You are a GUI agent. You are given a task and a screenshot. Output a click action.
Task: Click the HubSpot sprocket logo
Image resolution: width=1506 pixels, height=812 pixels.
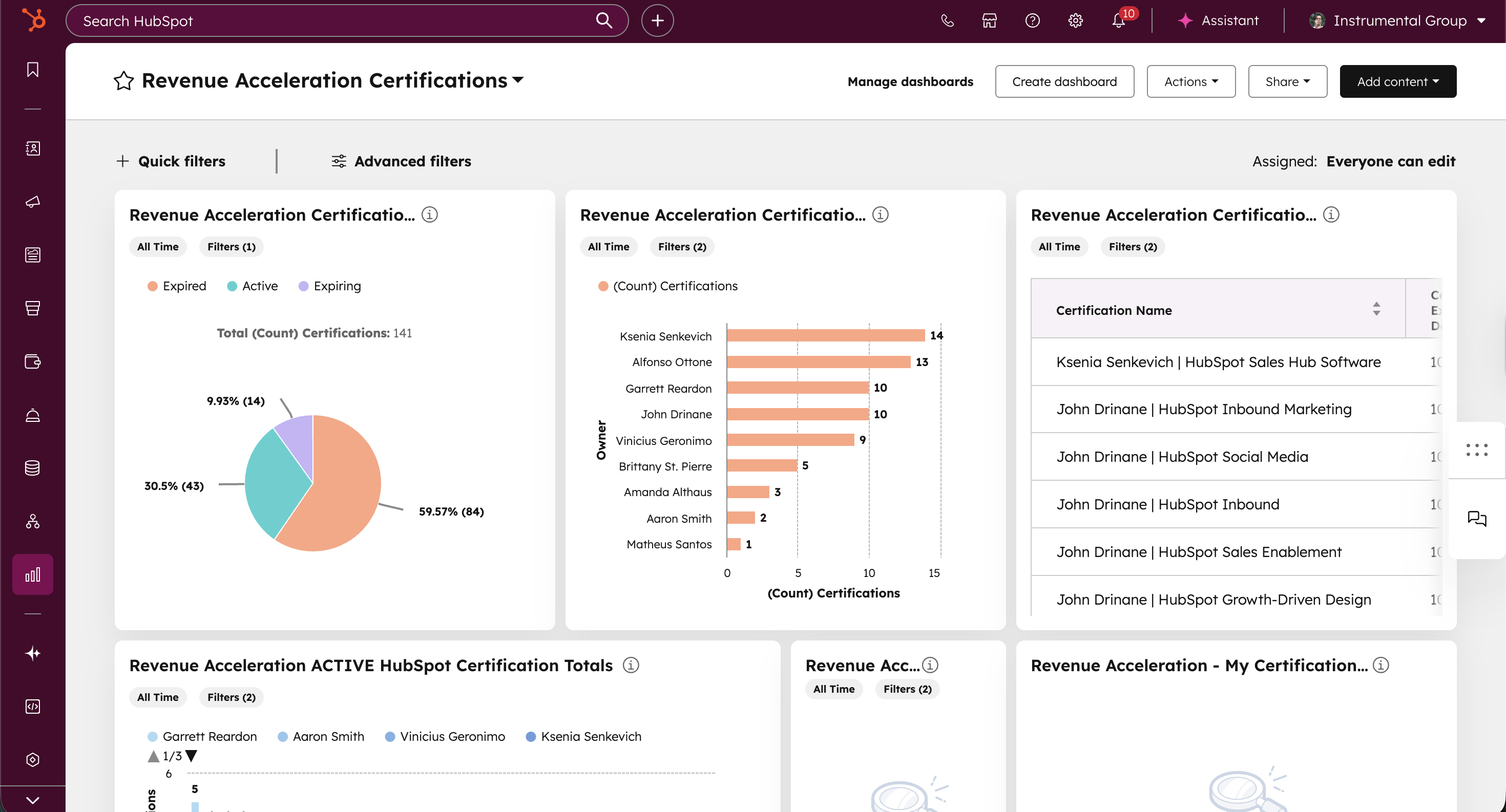pos(33,20)
